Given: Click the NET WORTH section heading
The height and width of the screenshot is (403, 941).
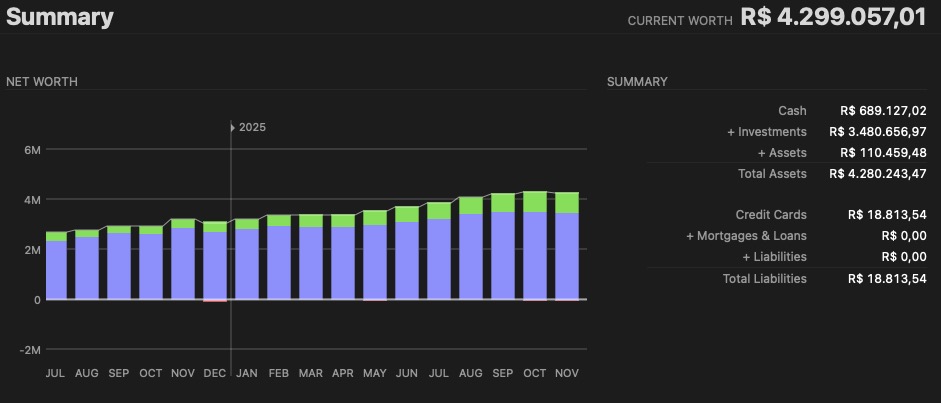Looking at the screenshot, I should (42, 81).
